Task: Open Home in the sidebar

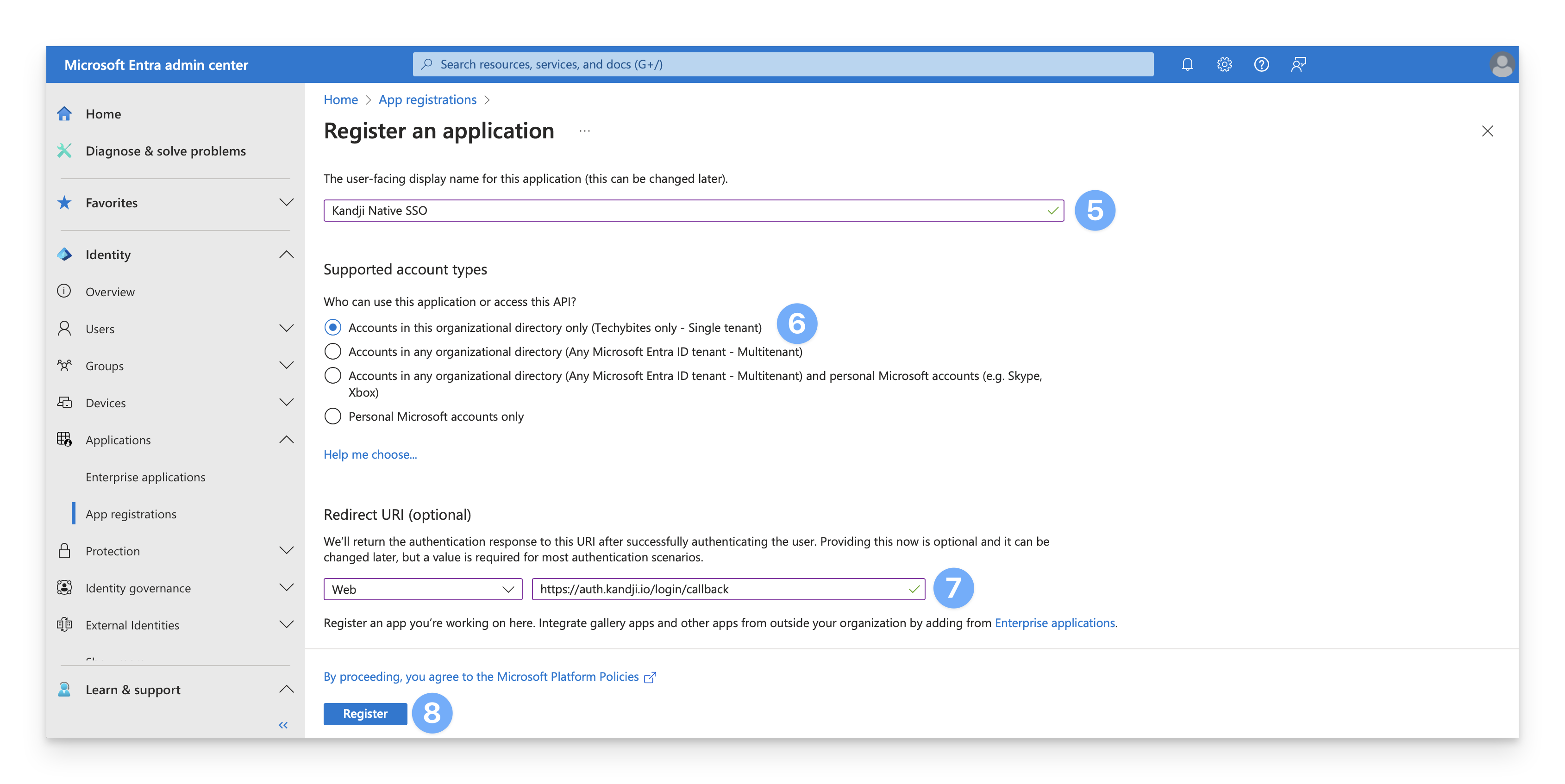Action: coord(103,113)
